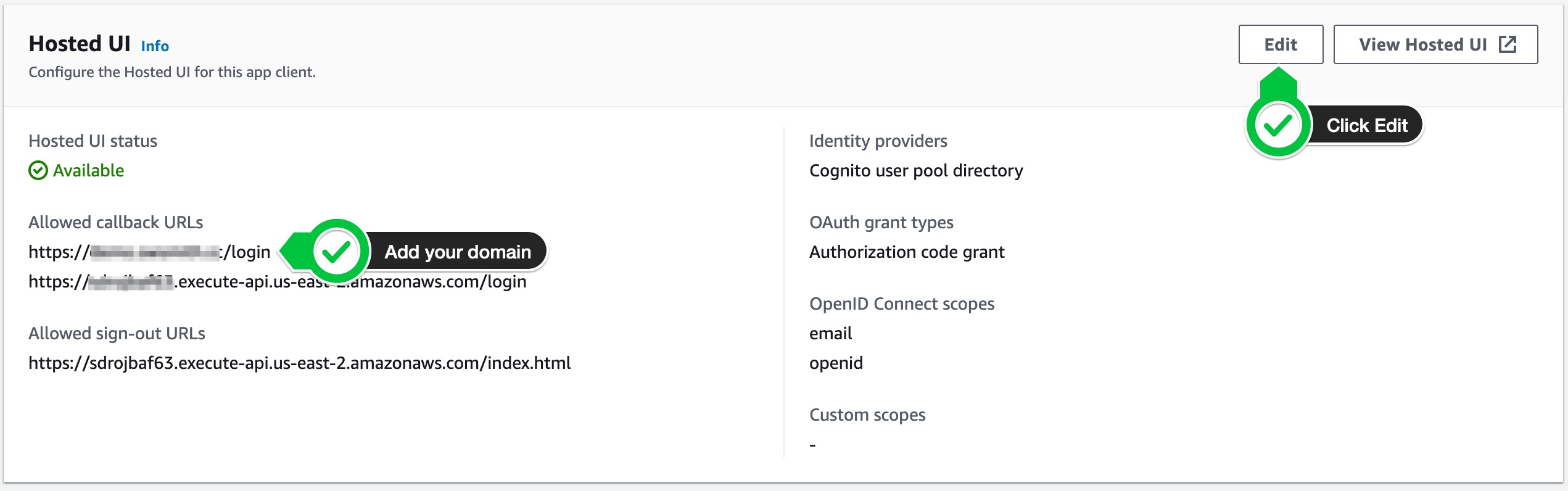Click the Allowed sign-out URLs label

coord(117,333)
